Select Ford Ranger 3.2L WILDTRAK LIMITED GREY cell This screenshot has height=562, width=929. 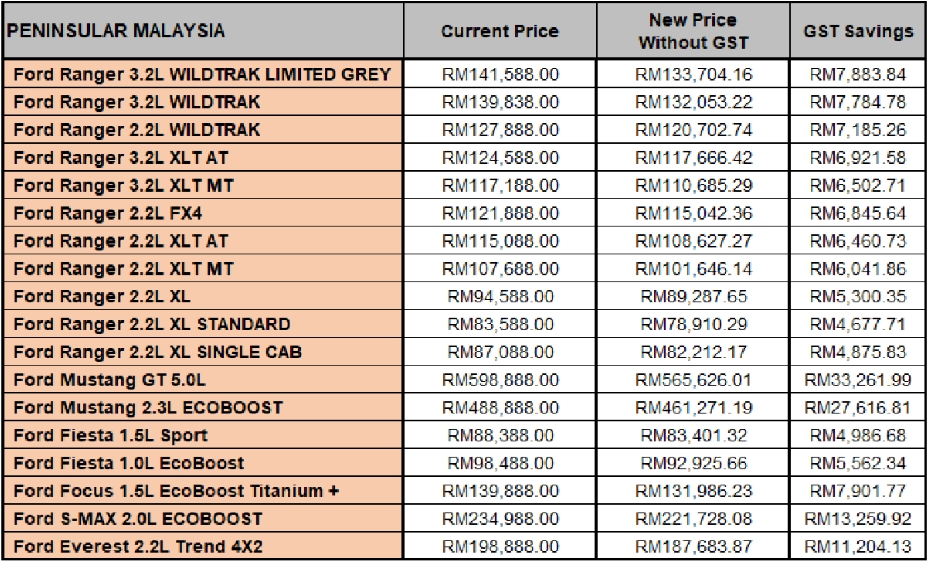tap(203, 74)
